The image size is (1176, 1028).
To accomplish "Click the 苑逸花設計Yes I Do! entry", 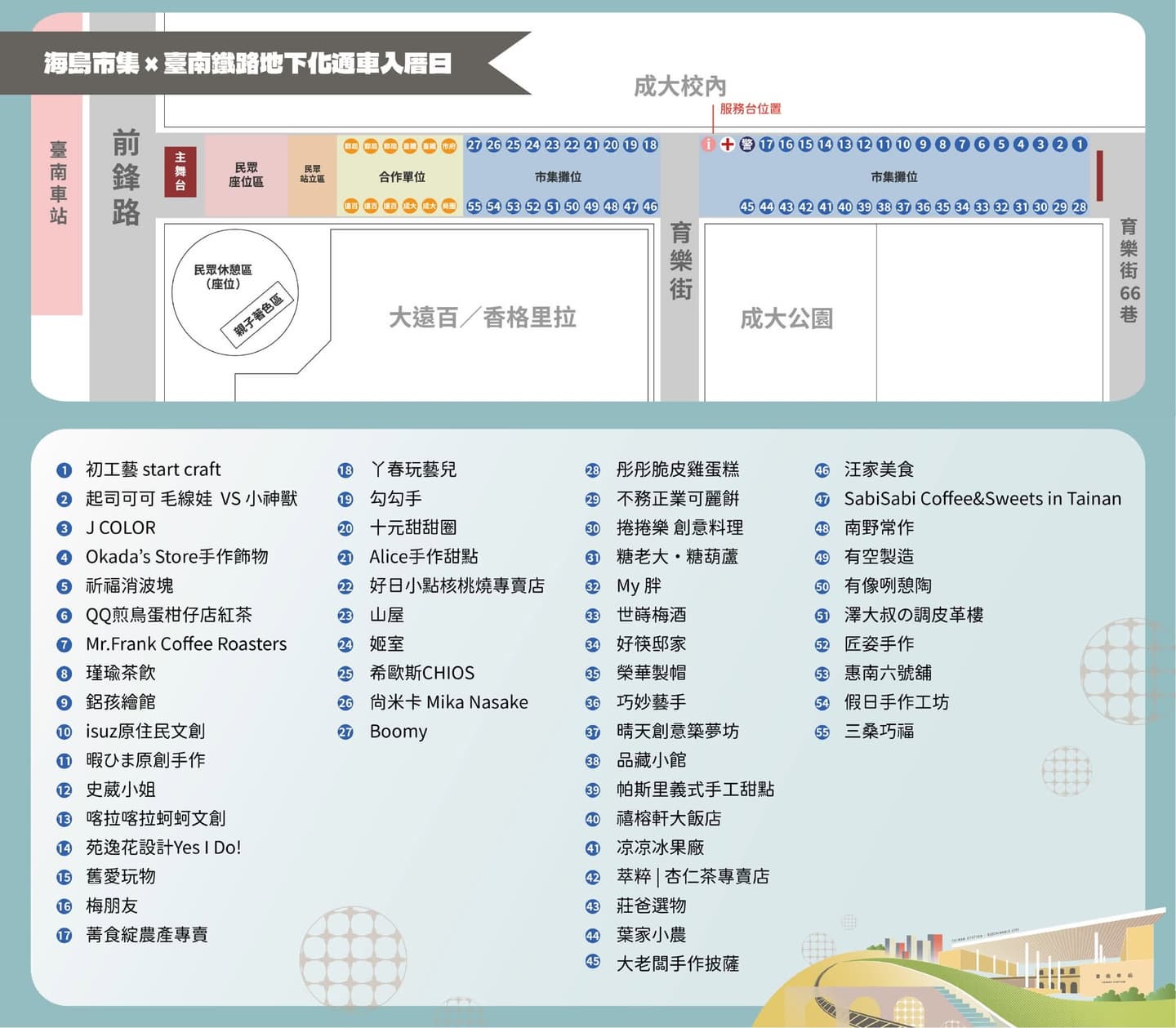I will 163,848.
